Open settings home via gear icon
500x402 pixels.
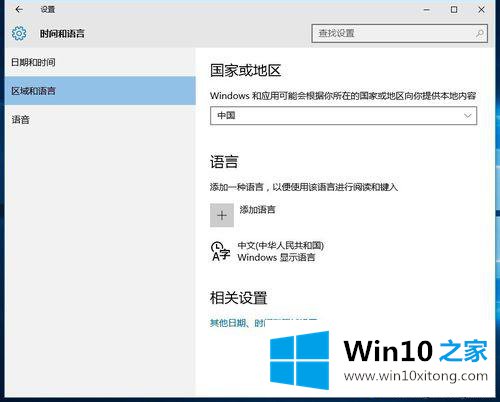[19, 33]
